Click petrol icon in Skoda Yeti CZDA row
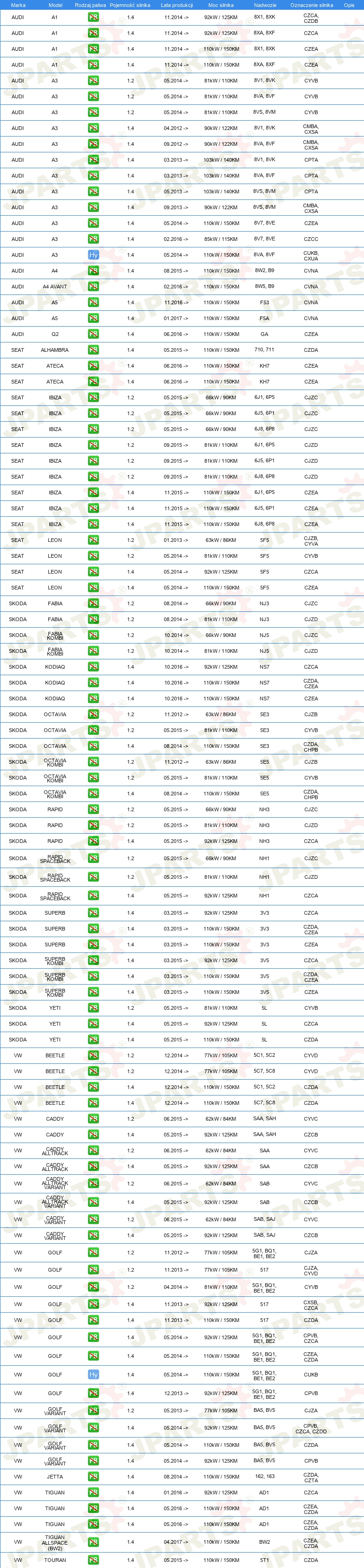Image resolution: width=364 pixels, height=1568 pixels. pyautogui.click(x=93, y=1040)
